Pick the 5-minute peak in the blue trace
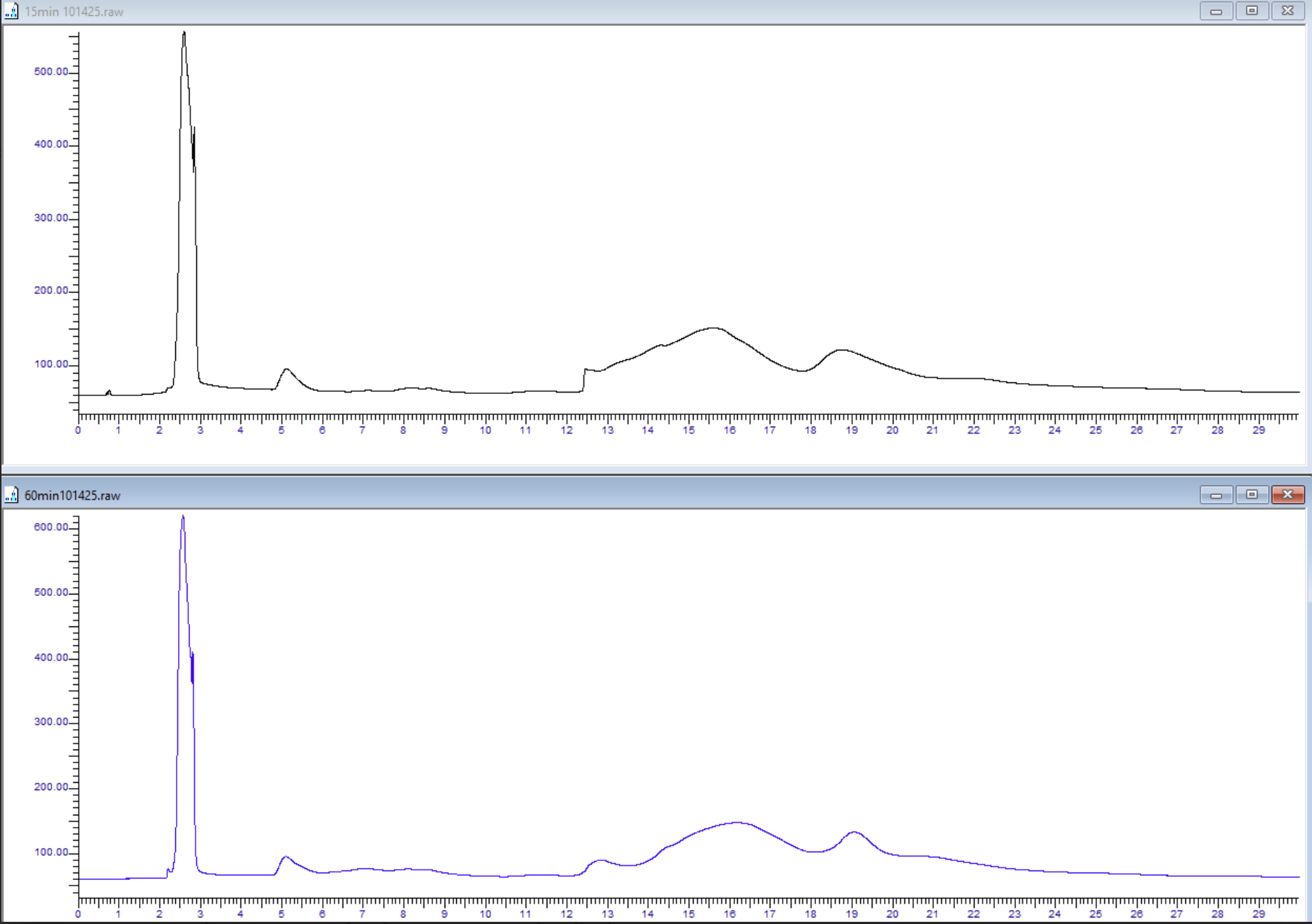The height and width of the screenshot is (924, 1312). coord(286,857)
